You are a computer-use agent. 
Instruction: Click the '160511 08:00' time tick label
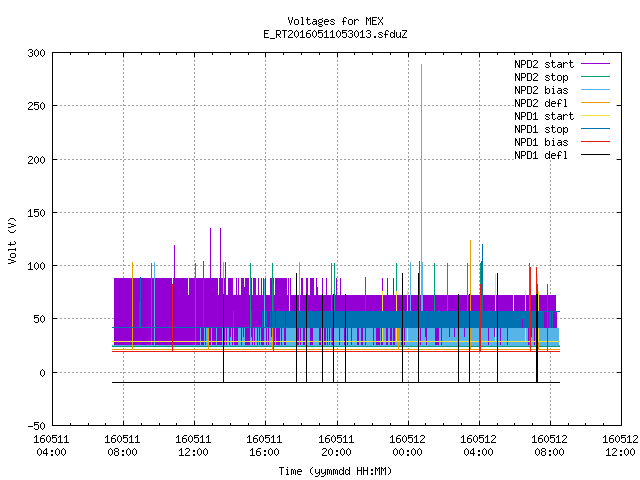point(122,446)
